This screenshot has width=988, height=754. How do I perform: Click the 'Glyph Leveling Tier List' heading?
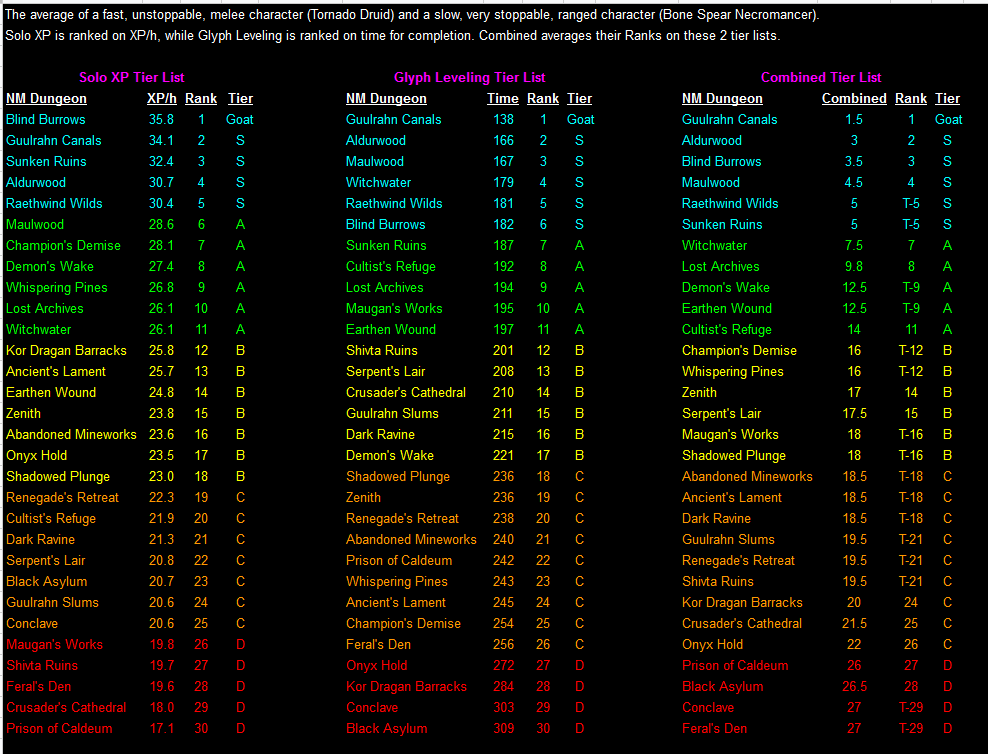(x=469, y=77)
